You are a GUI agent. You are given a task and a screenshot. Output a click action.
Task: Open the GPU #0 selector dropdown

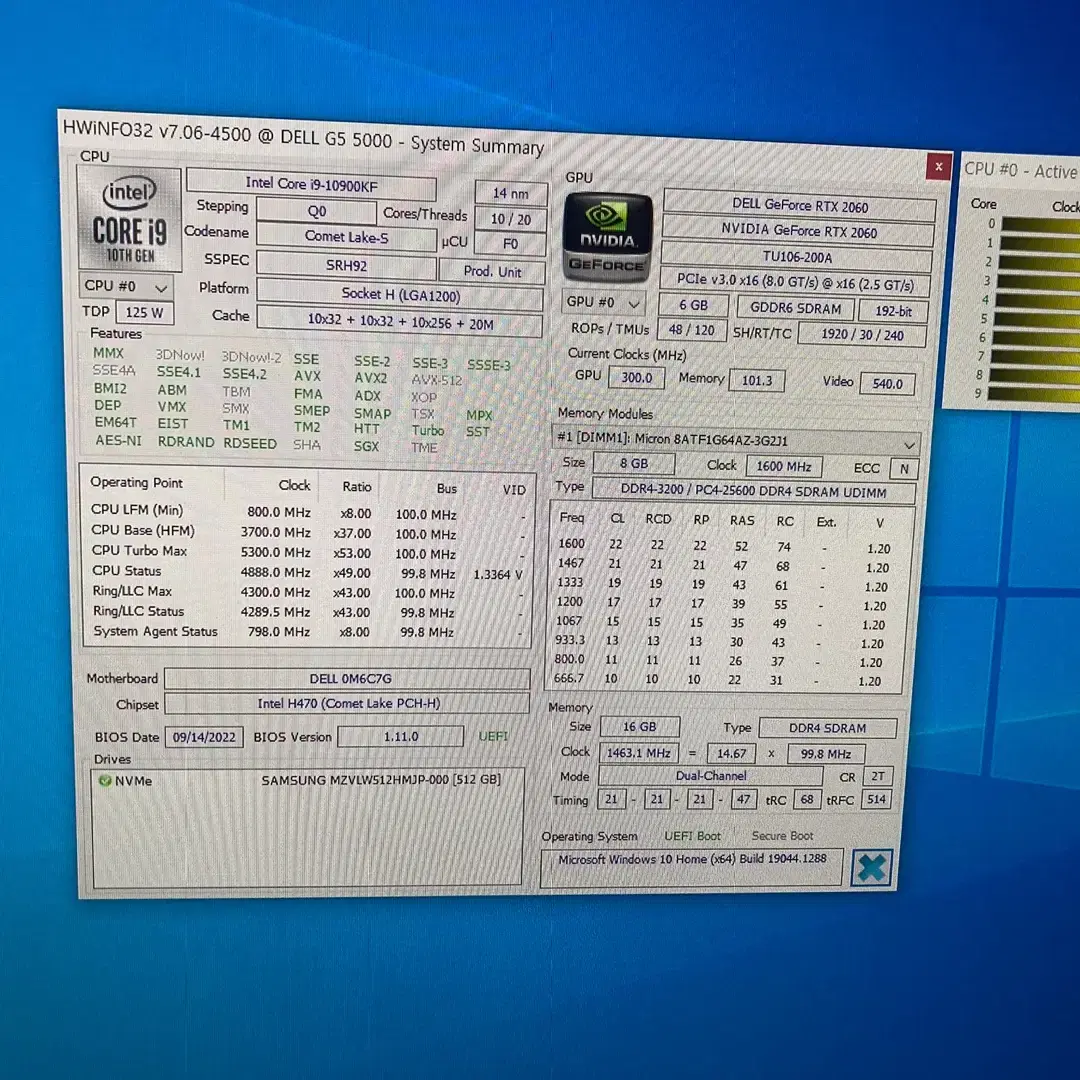pyautogui.click(x=604, y=302)
